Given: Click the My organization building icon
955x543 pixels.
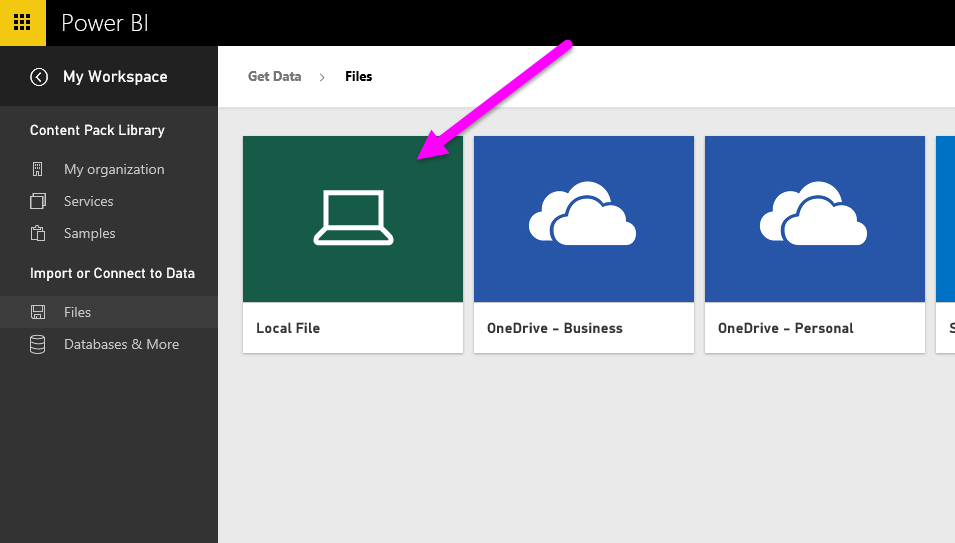Looking at the screenshot, I should [38, 170].
